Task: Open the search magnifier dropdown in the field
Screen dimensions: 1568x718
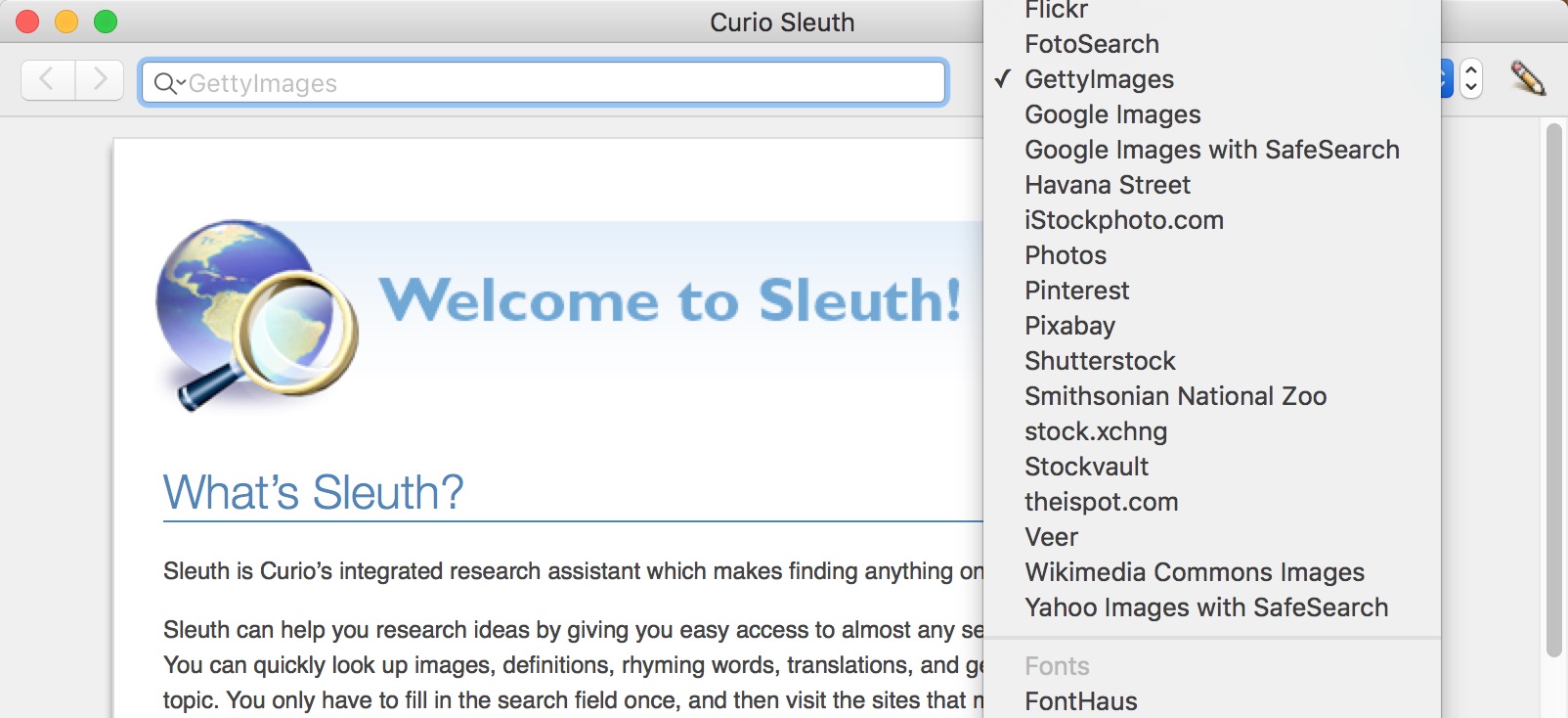Action: pos(169,83)
